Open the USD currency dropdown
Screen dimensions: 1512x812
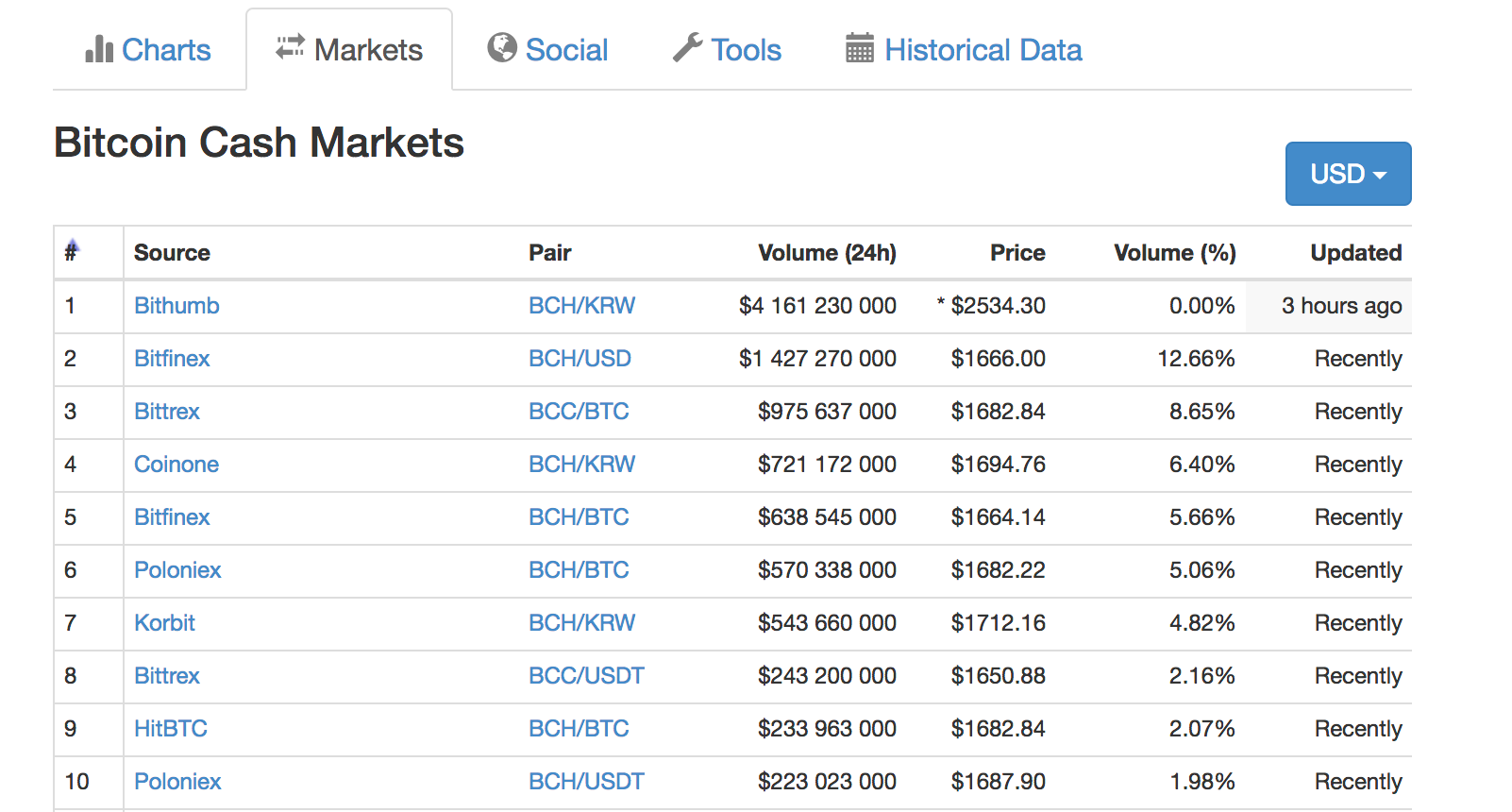click(1348, 174)
